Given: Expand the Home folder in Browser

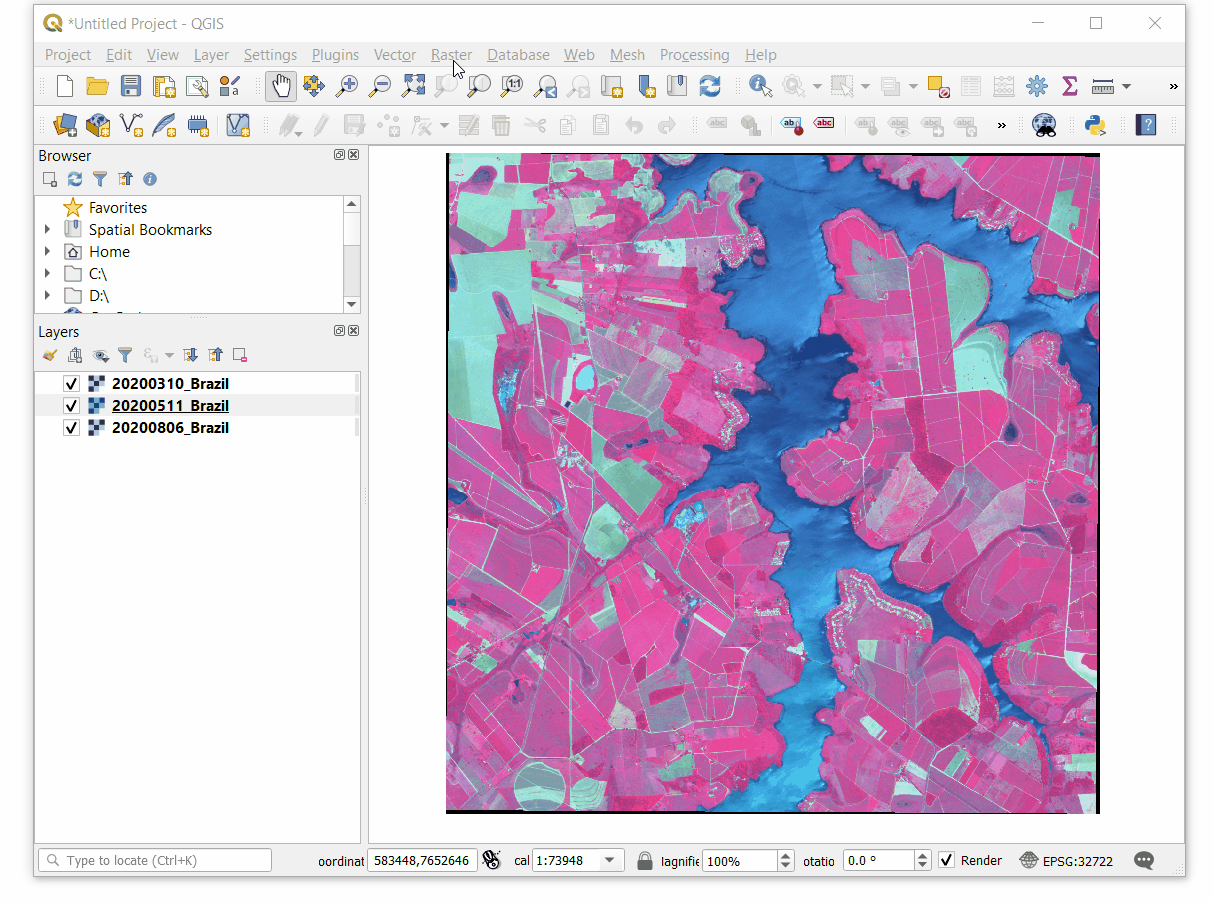Looking at the screenshot, I should pos(47,252).
